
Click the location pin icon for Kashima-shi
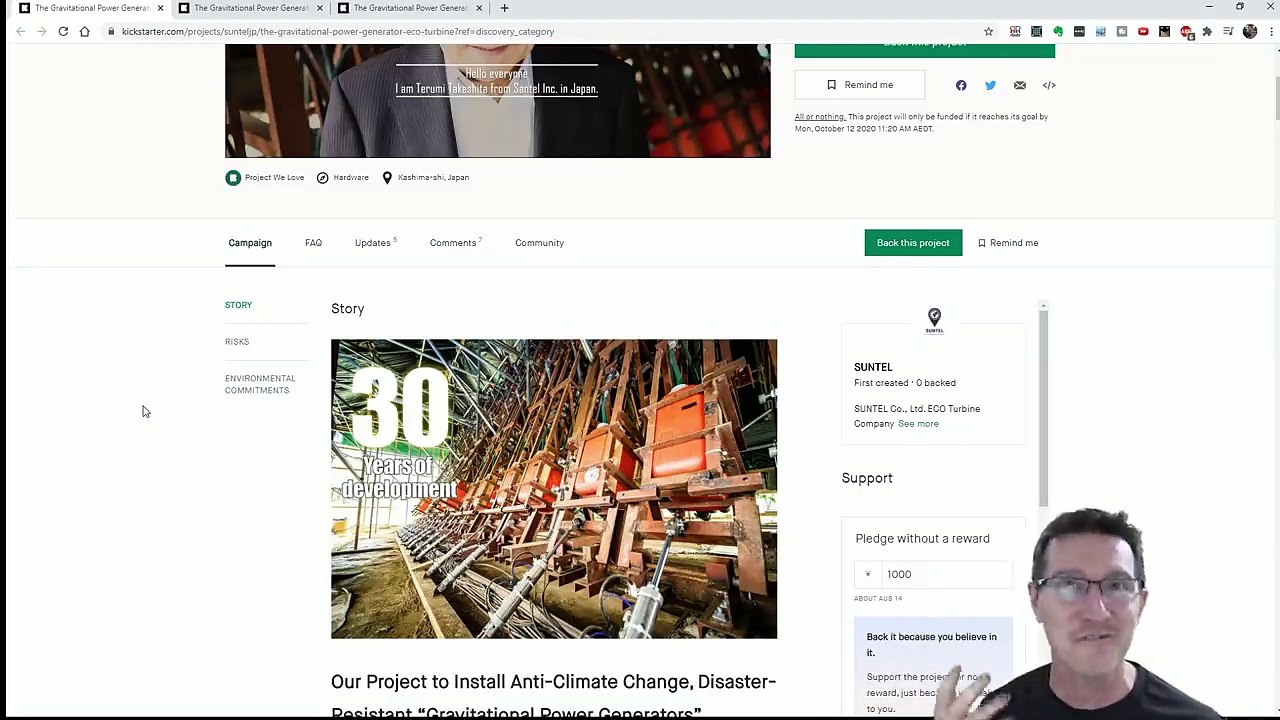point(387,177)
